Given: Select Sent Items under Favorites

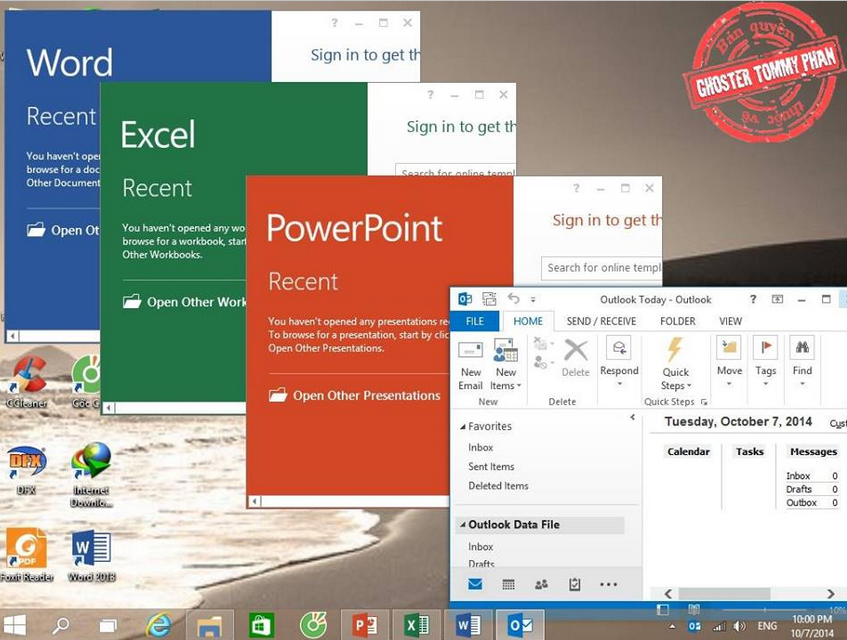Looking at the screenshot, I should tap(491, 467).
